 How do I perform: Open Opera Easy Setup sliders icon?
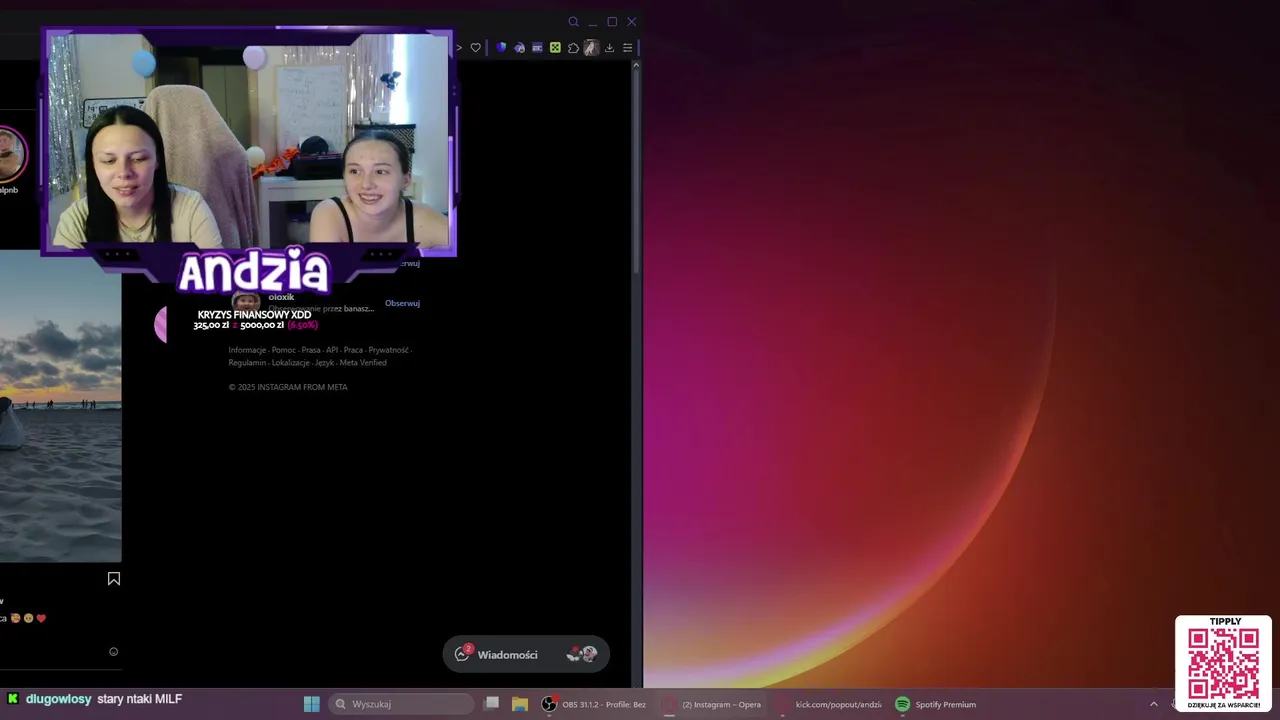pos(627,48)
